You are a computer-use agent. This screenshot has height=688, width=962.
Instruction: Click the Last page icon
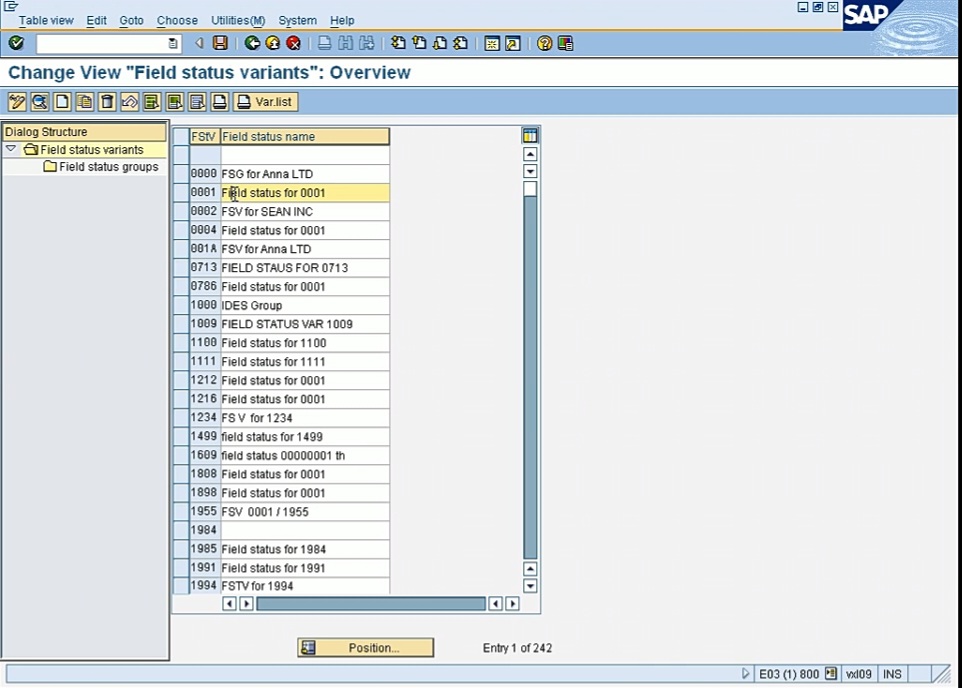pyautogui.click(x=461, y=43)
